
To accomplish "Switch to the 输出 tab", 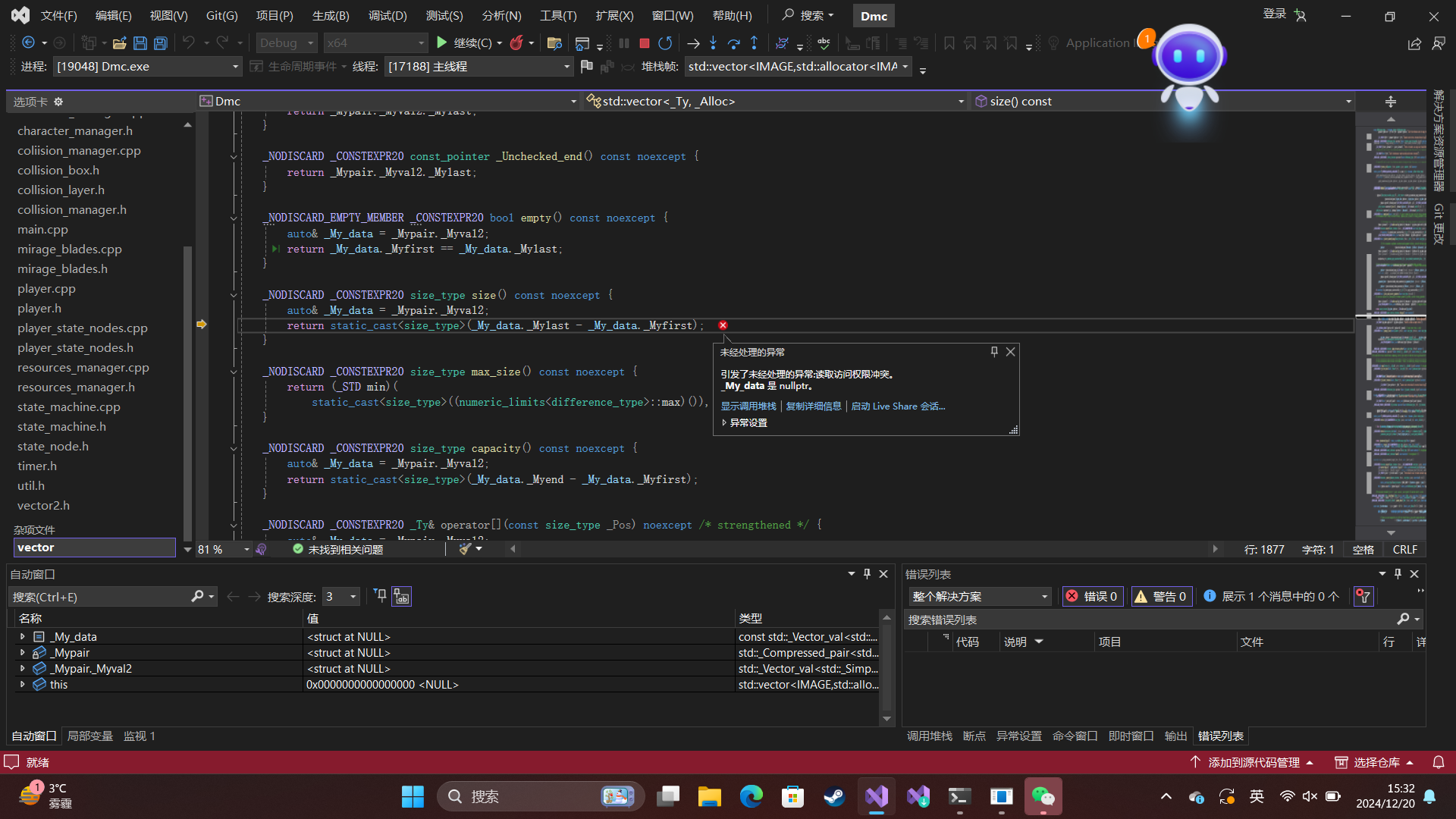I will (1175, 736).
